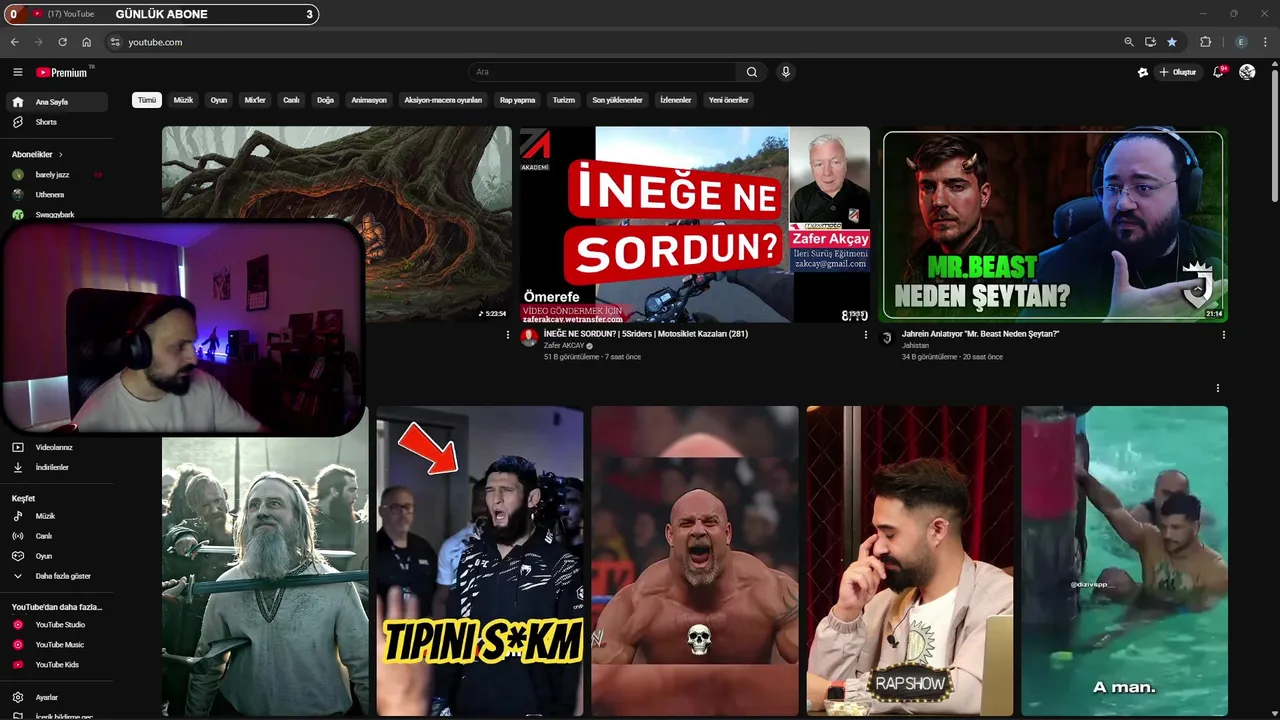Screen dimensions: 1280x720
Task: Open Videolarınız in the sidebar
Action: coord(56,447)
